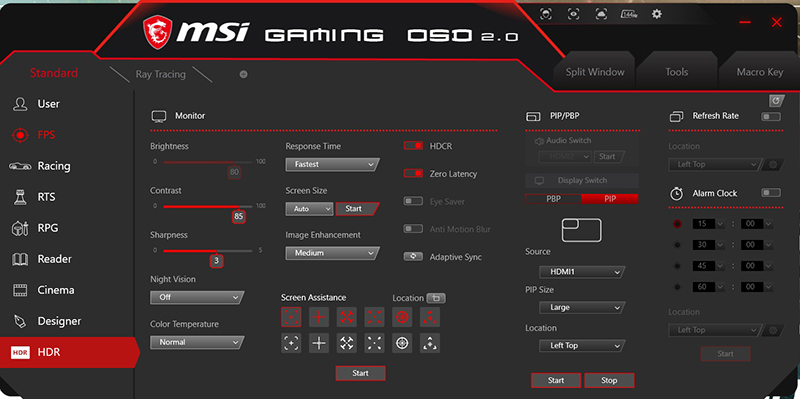
Task: Open the PIP Size dropdown
Action: 582,308
